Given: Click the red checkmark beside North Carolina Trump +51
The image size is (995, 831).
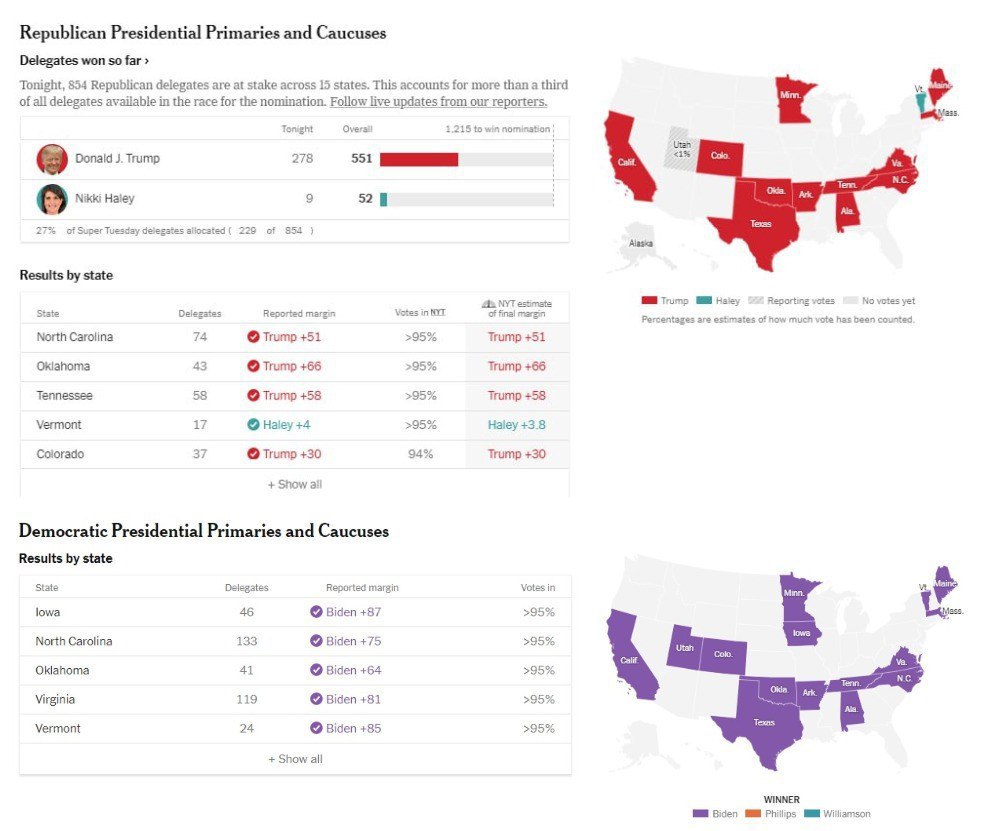Looking at the screenshot, I should pyautogui.click(x=253, y=337).
